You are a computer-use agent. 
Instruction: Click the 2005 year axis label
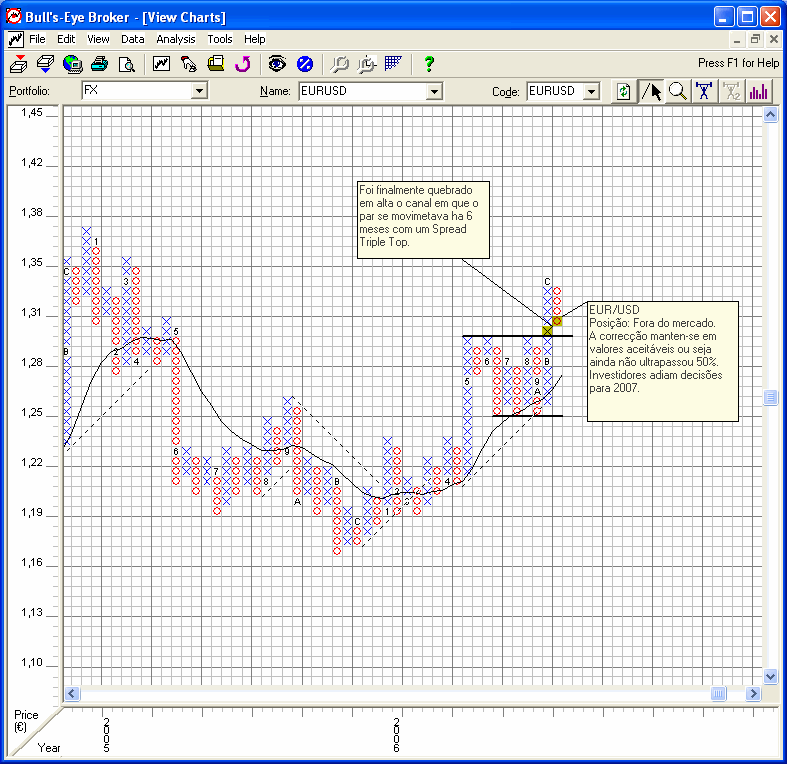point(106,735)
